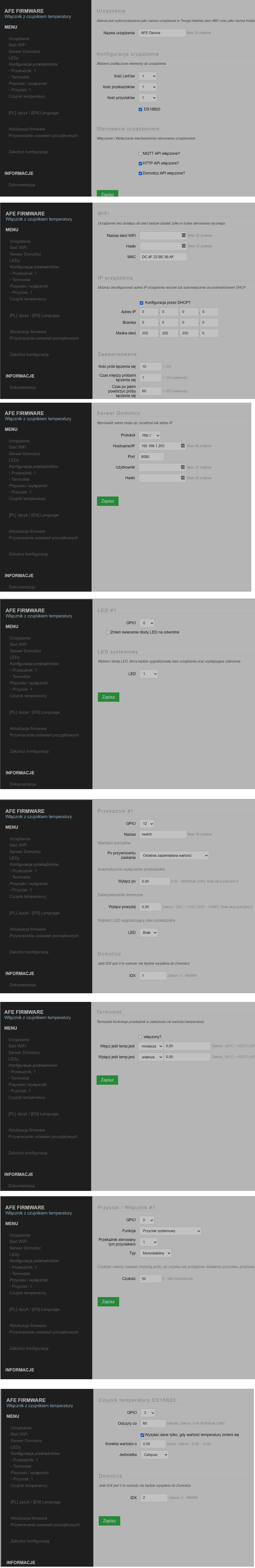Click the autofill icon in Domoticz server Hasło field
The width and height of the screenshot is (255, 1568).
click(x=183, y=478)
